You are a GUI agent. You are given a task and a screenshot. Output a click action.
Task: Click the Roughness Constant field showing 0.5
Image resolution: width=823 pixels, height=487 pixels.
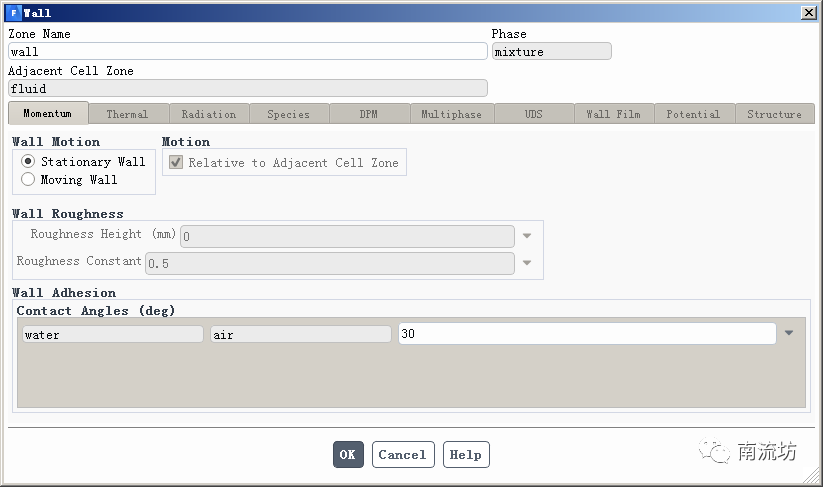click(x=330, y=263)
